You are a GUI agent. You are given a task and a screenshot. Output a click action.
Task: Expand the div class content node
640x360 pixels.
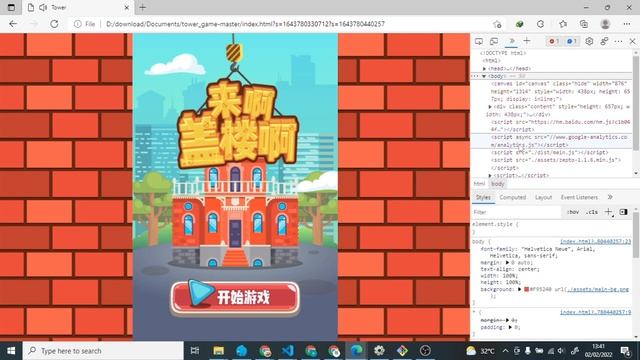coord(490,107)
